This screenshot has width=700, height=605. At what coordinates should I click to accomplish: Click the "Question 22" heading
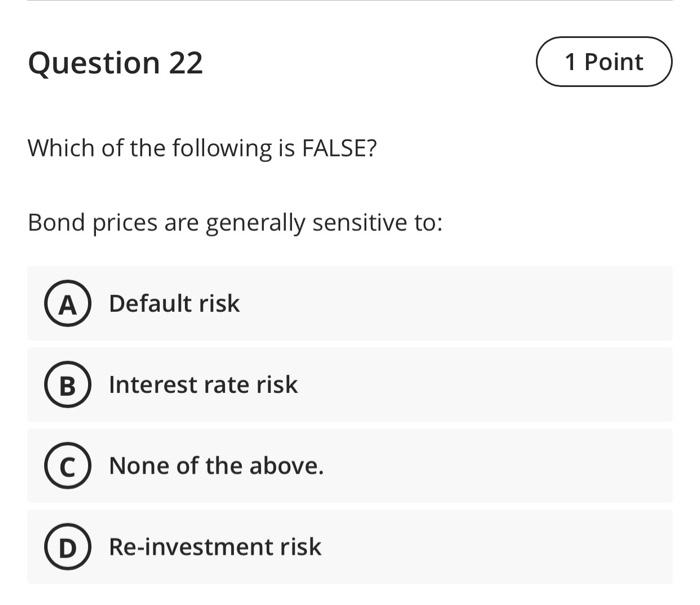(x=115, y=63)
